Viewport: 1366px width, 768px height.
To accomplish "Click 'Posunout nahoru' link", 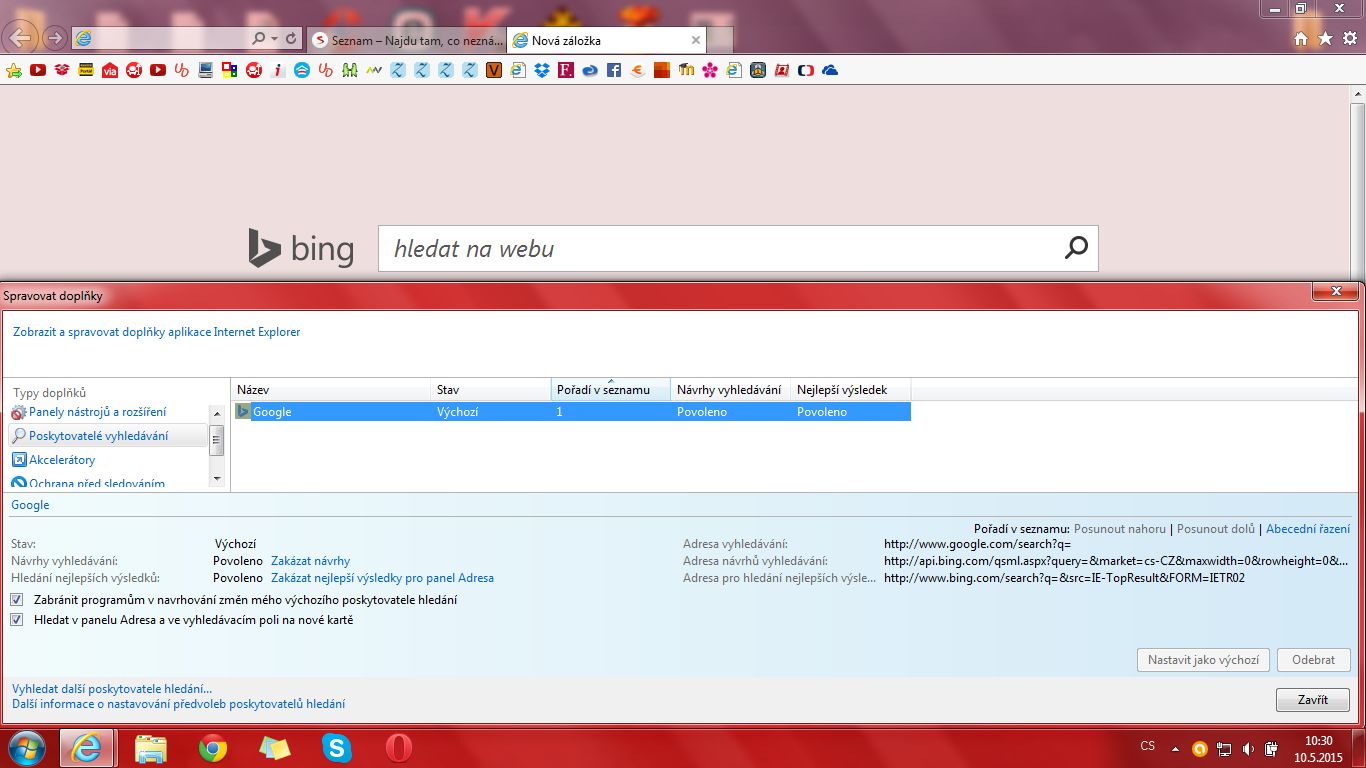I will click(x=1120, y=529).
